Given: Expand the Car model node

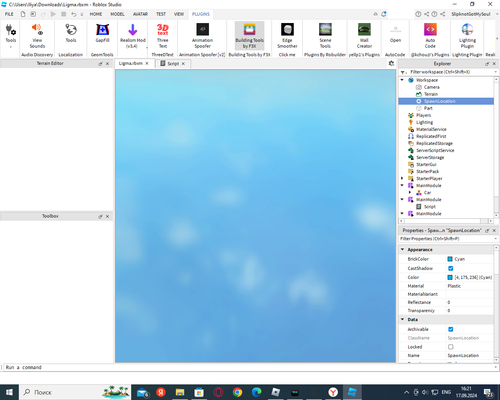Looking at the screenshot, I should point(410,193).
